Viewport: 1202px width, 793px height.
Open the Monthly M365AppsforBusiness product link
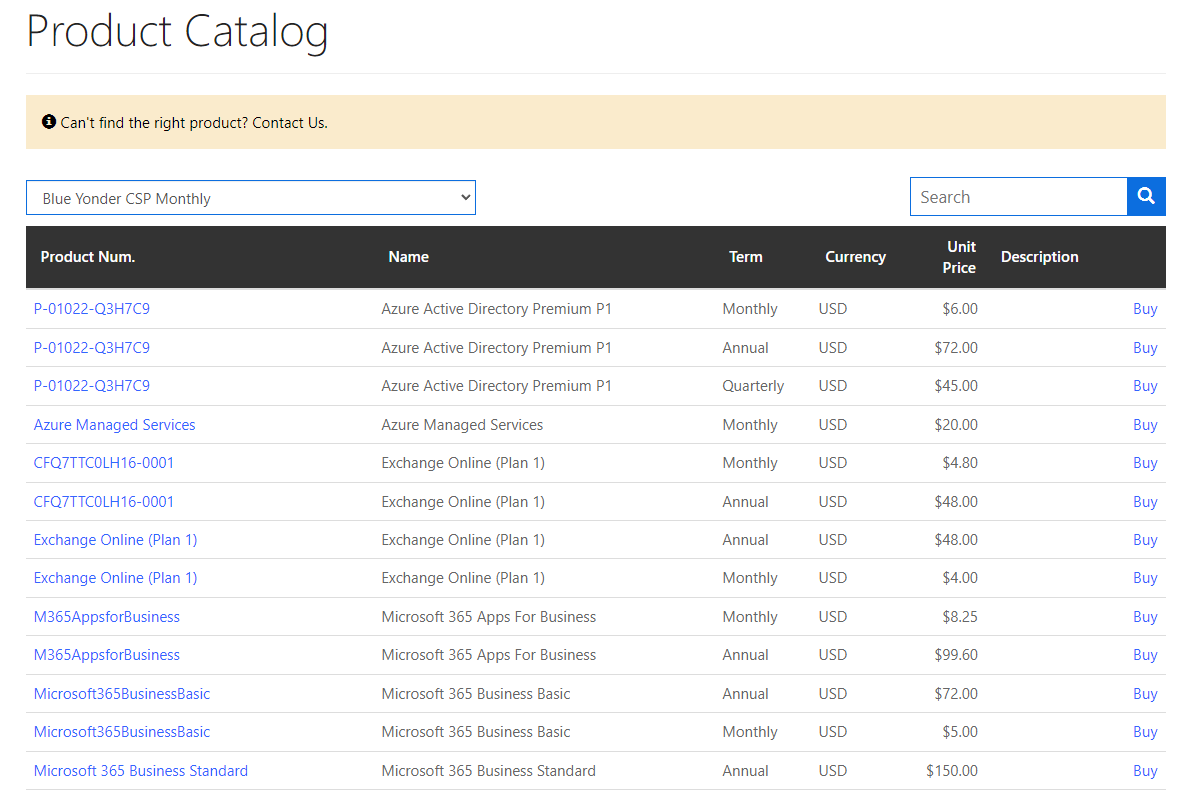106,617
